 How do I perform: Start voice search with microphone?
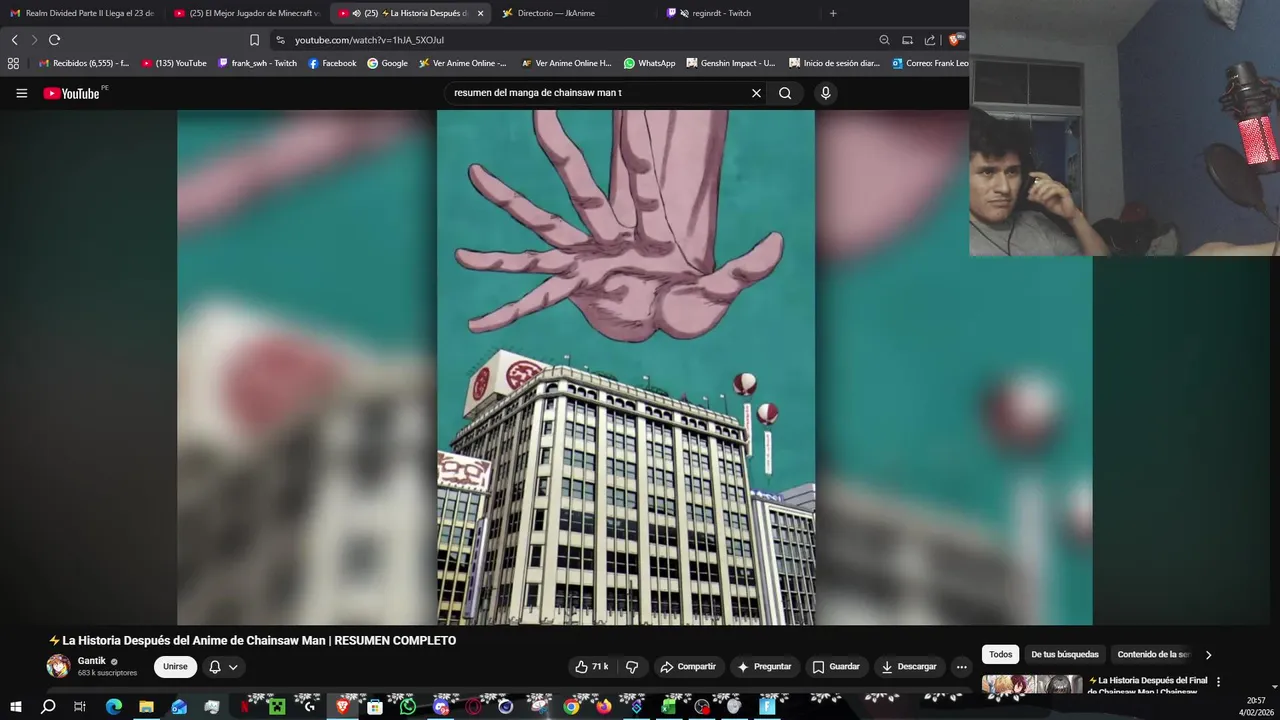click(x=825, y=93)
